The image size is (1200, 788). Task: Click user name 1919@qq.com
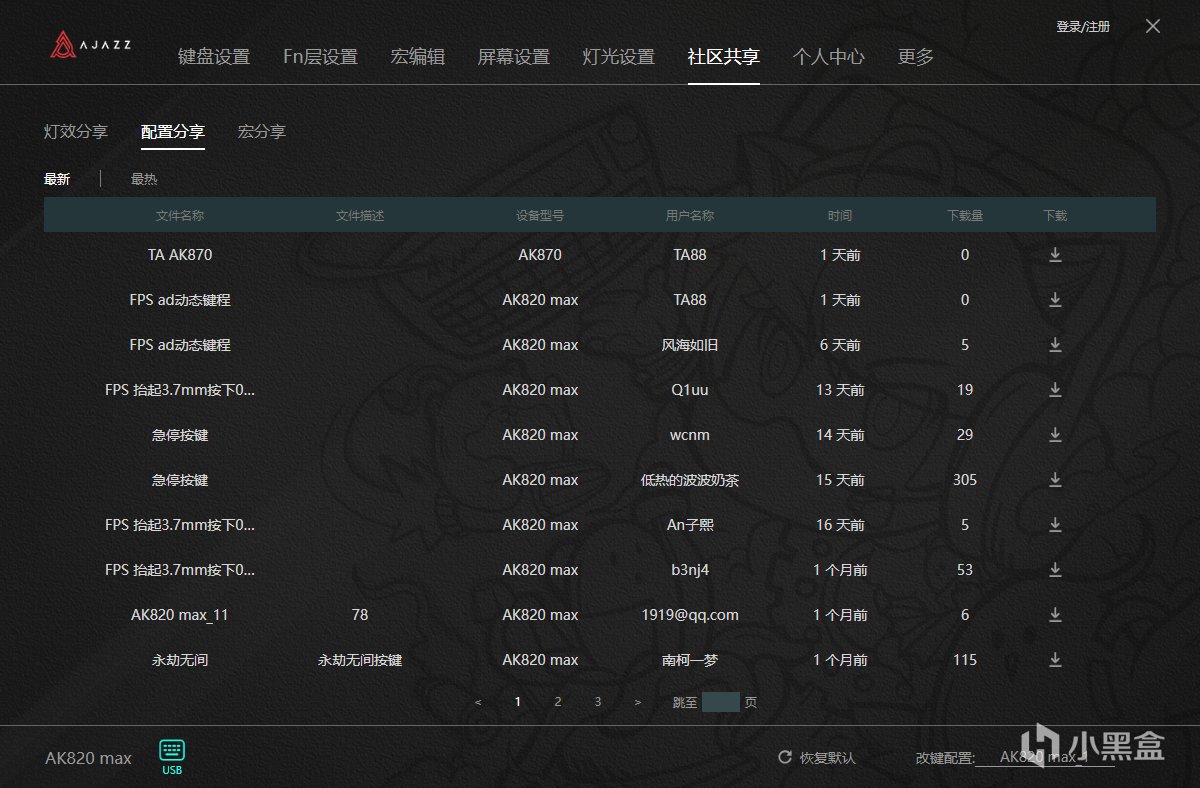pos(690,615)
